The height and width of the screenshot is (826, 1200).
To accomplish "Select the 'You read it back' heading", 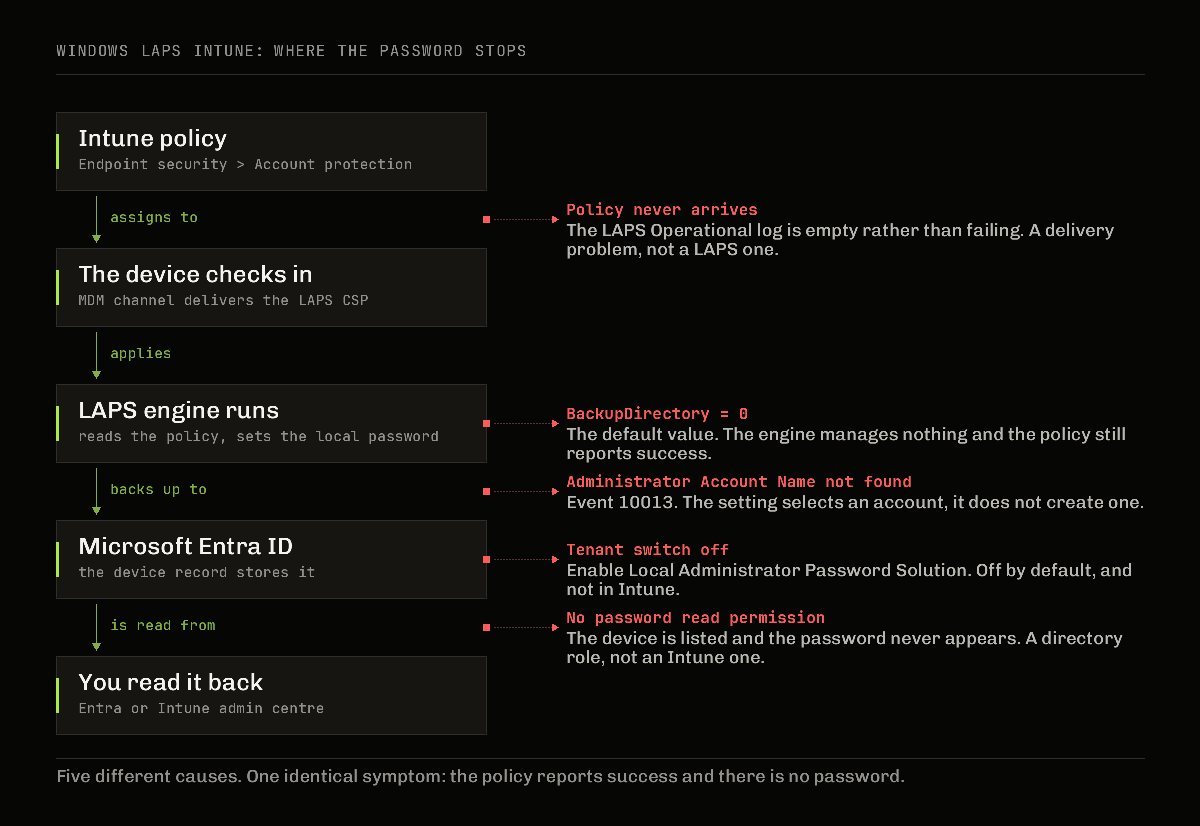I will click(170, 683).
